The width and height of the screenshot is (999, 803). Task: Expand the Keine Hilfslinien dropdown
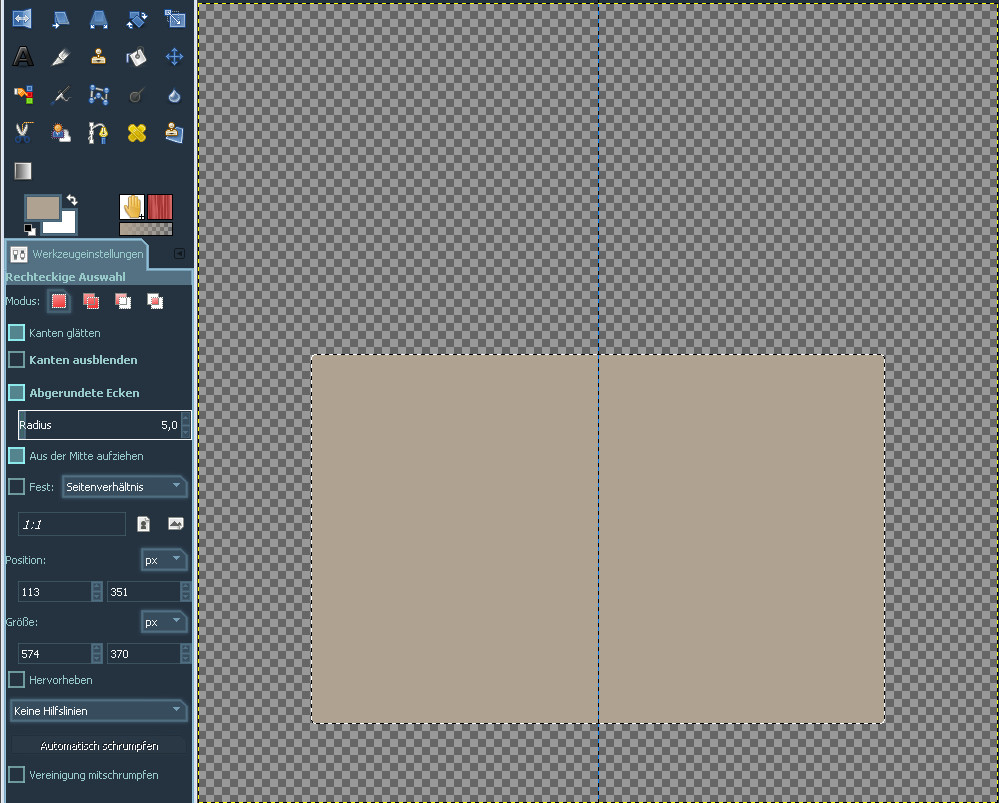tap(98, 711)
